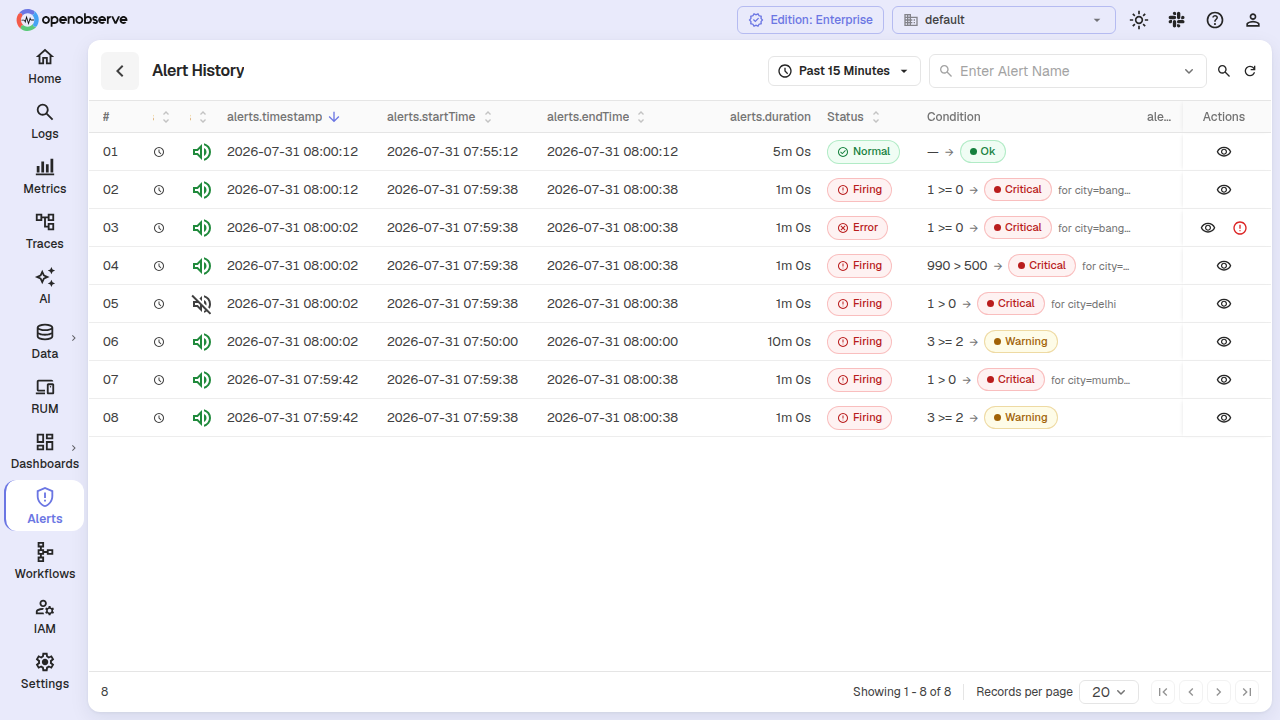The height and width of the screenshot is (720, 1280).
Task: Open AI in the sidebar
Action: [x=45, y=287]
